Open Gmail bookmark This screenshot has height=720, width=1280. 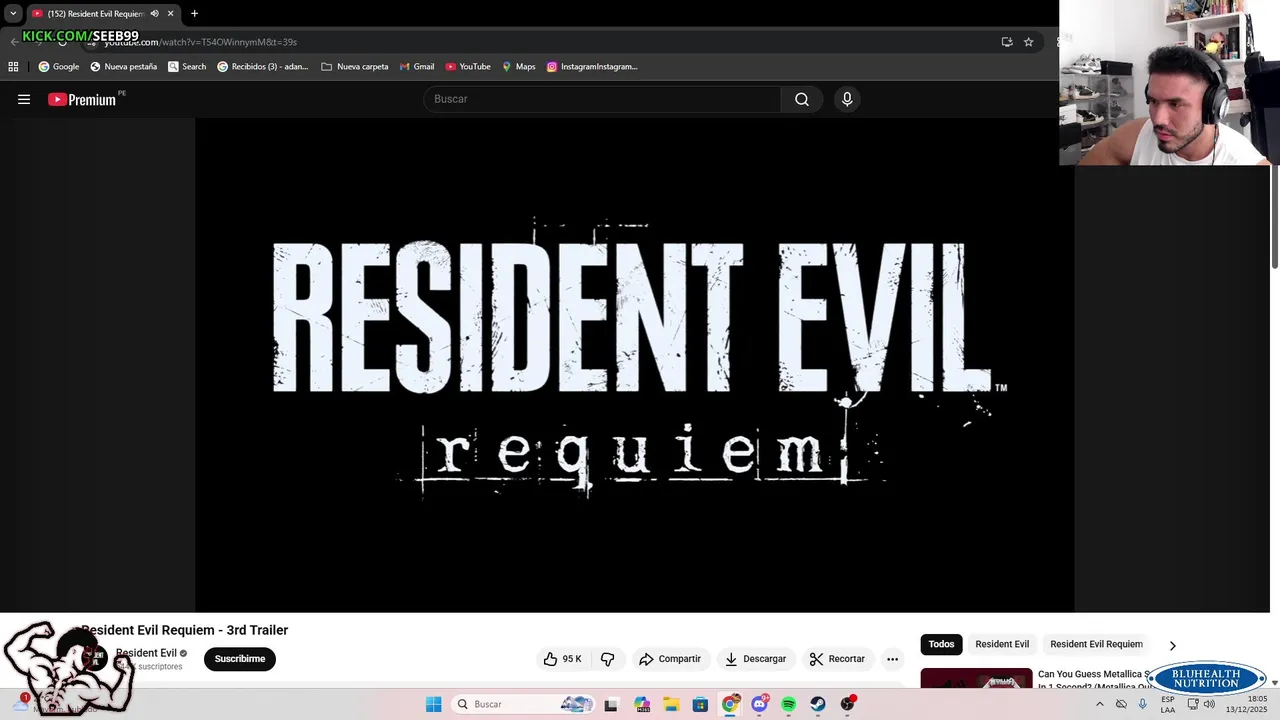click(417, 67)
